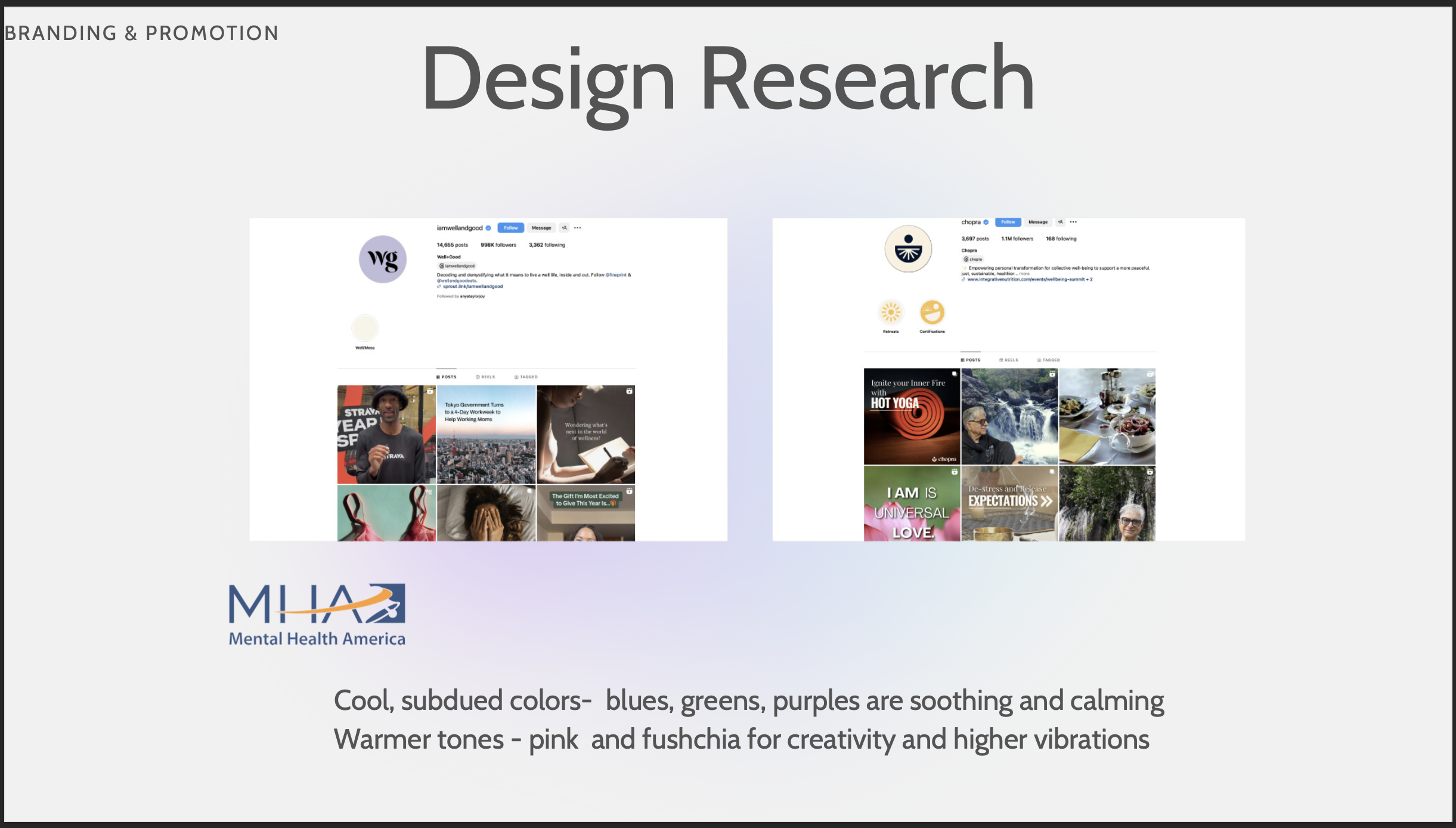This screenshot has width=1456, height=828.
Task: Click the Well+Good wg profile avatar
Action: pos(382,259)
